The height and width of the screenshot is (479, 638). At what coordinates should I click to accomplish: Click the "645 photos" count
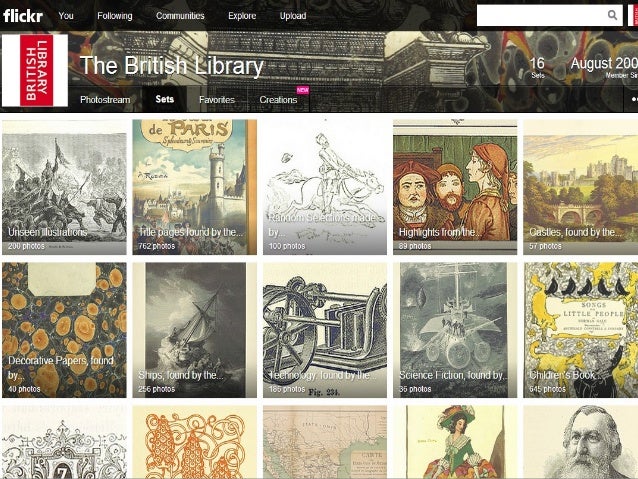(547, 389)
